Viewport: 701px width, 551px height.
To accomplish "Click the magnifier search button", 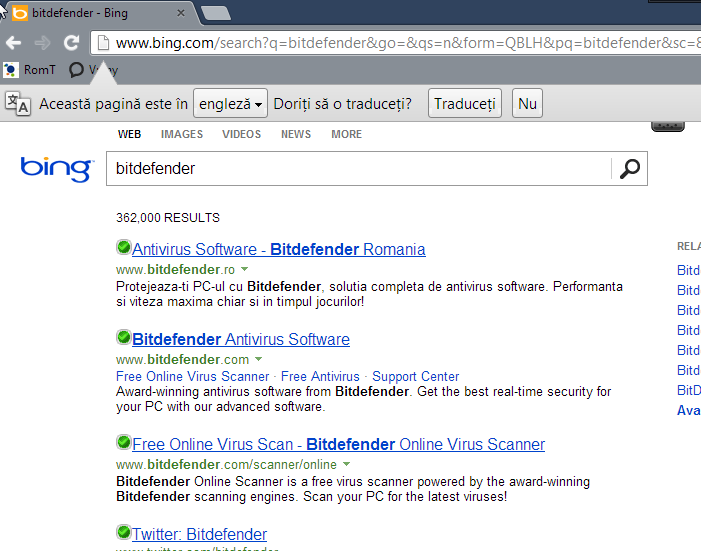I will point(629,169).
